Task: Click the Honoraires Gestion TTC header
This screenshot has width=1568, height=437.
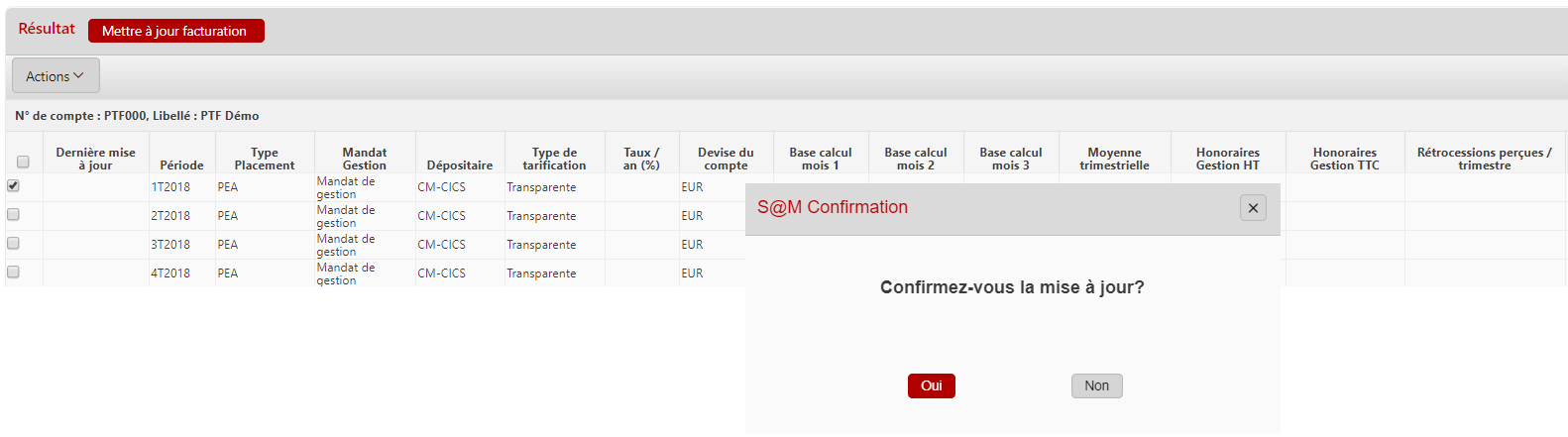Action: 1344,159
